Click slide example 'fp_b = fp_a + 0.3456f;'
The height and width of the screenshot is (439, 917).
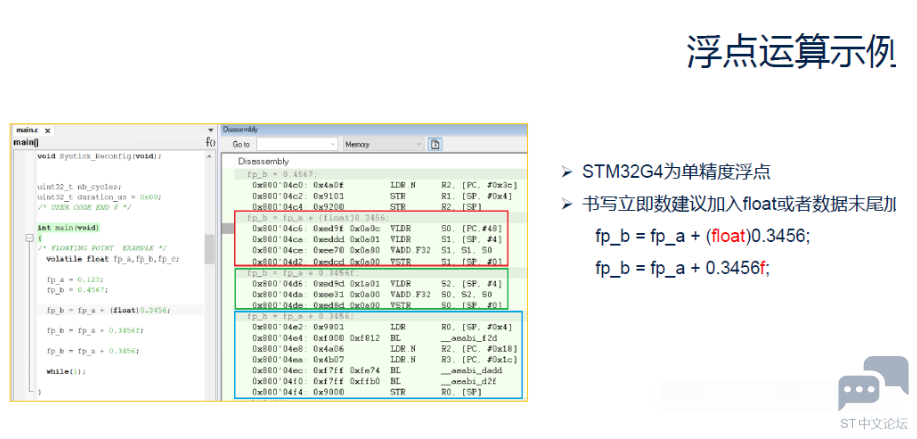682,268
